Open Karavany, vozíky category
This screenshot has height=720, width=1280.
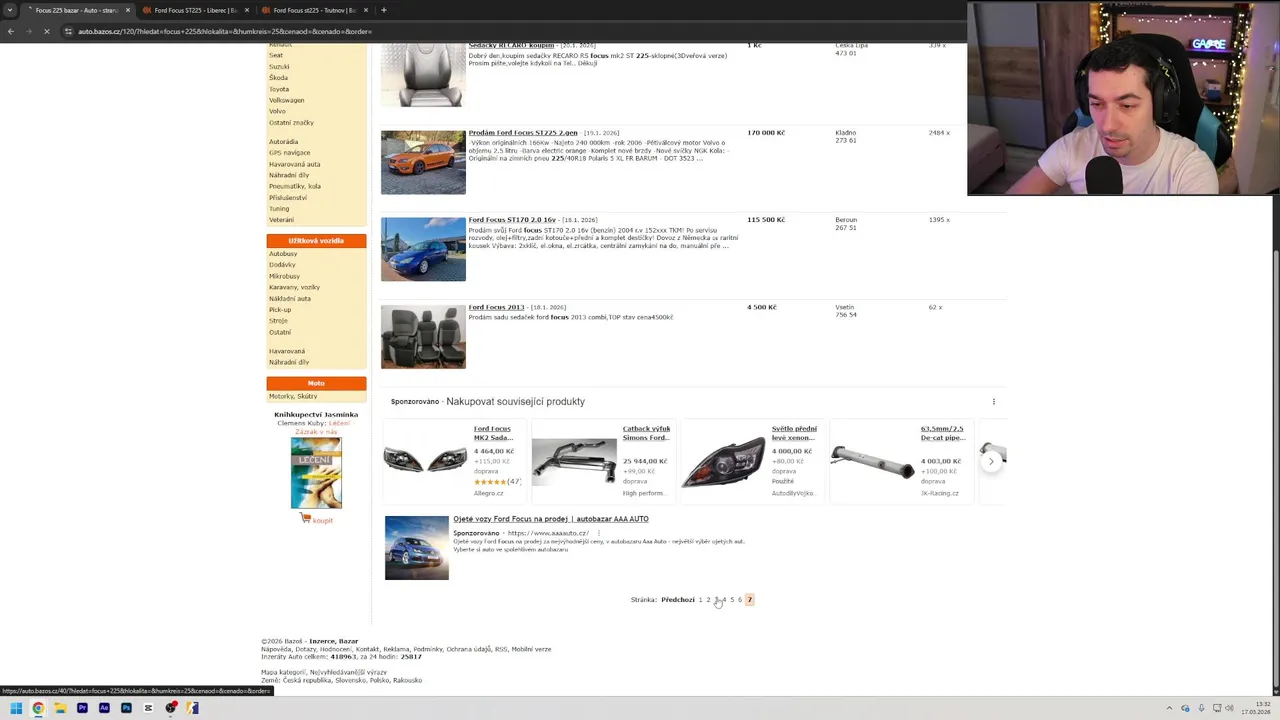[294, 287]
